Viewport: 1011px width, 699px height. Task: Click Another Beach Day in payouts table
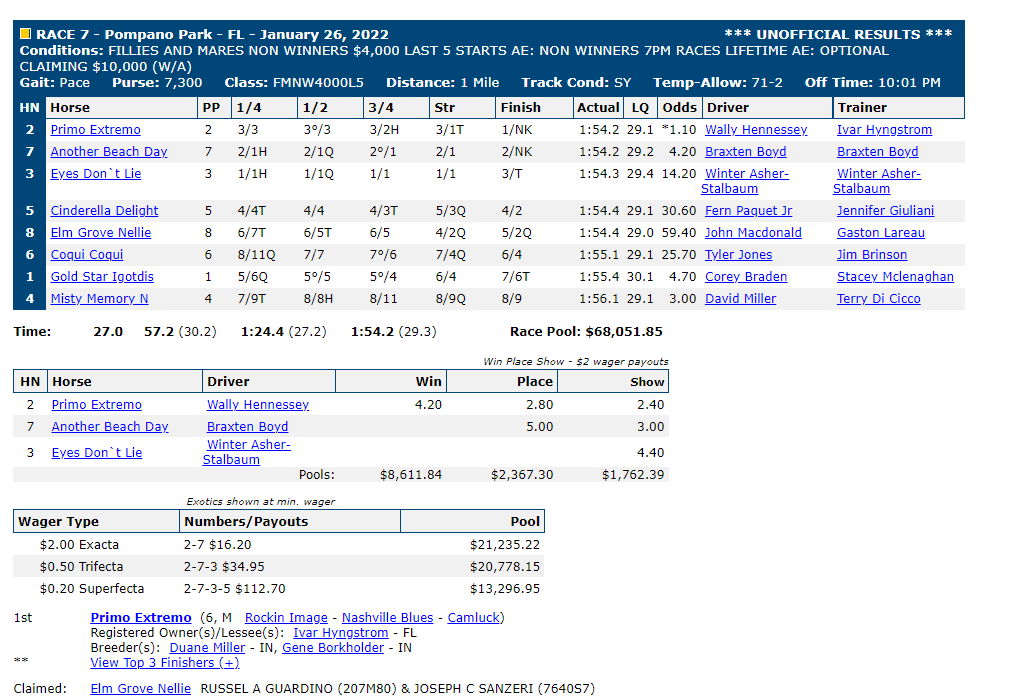[x=110, y=427]
